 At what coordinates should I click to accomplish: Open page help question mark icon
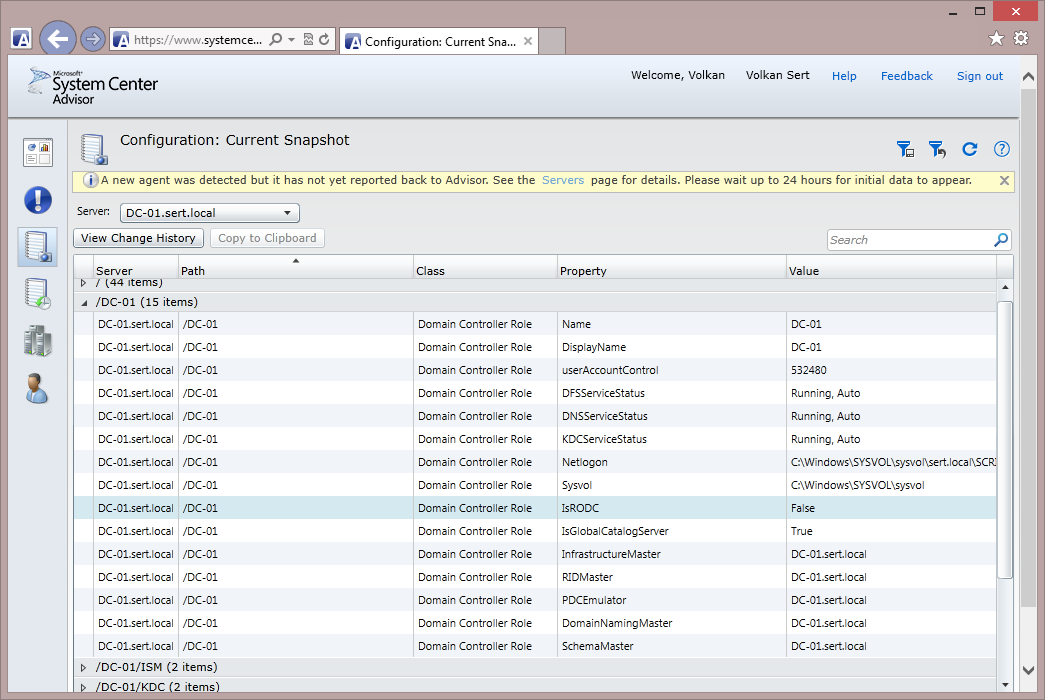click(1002, 149)
